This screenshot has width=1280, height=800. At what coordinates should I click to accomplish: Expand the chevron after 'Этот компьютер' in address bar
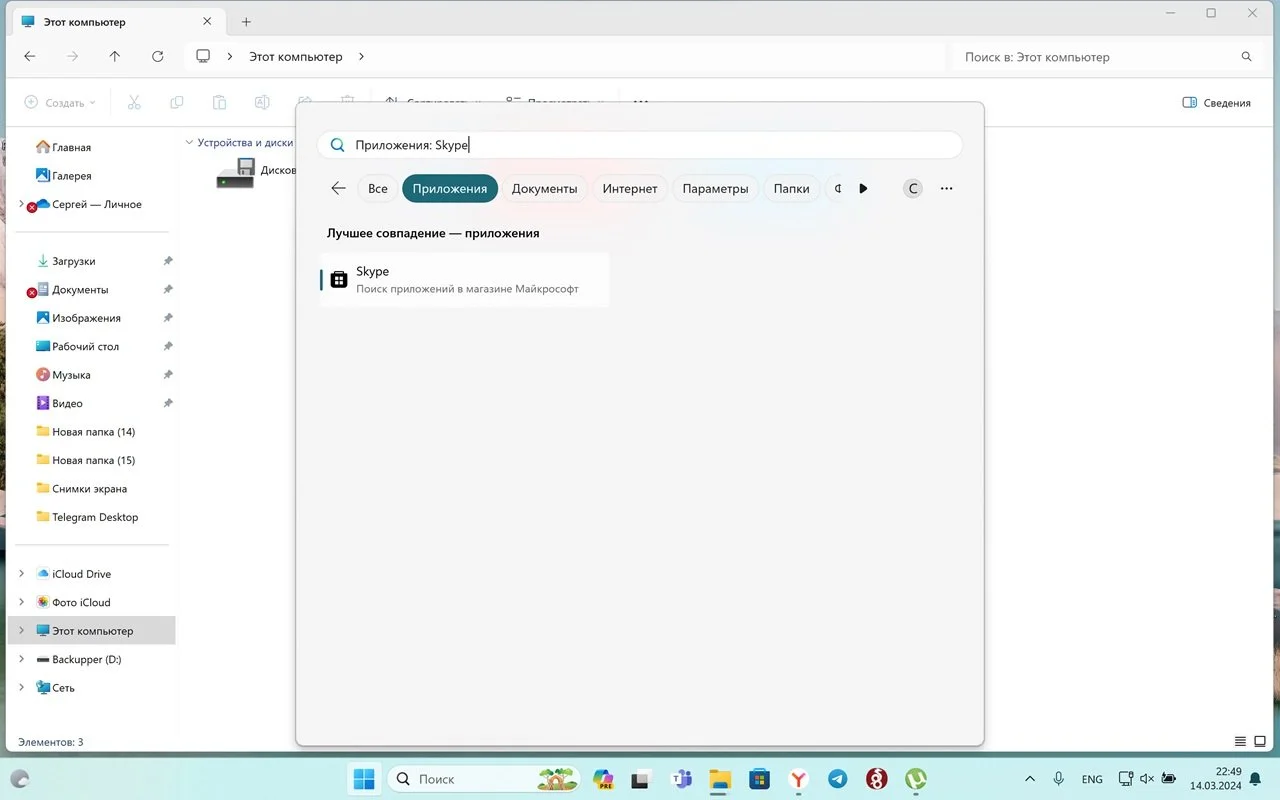pos(361,57)
